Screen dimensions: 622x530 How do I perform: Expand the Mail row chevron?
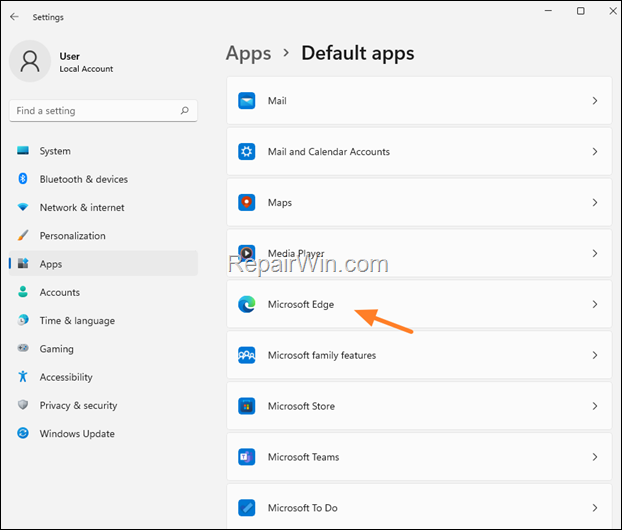pyautogui.click(x=595, y=101)
